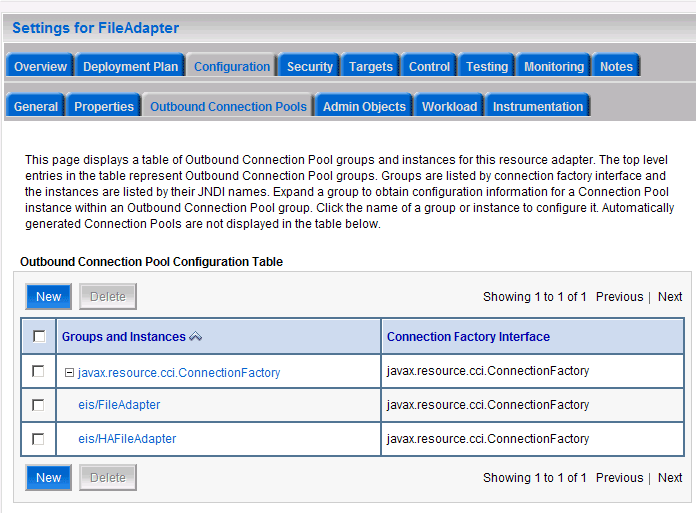Screen dimensions: 696x513
Task: Click Next in the bottom pagination
Action: click(670, 477)
